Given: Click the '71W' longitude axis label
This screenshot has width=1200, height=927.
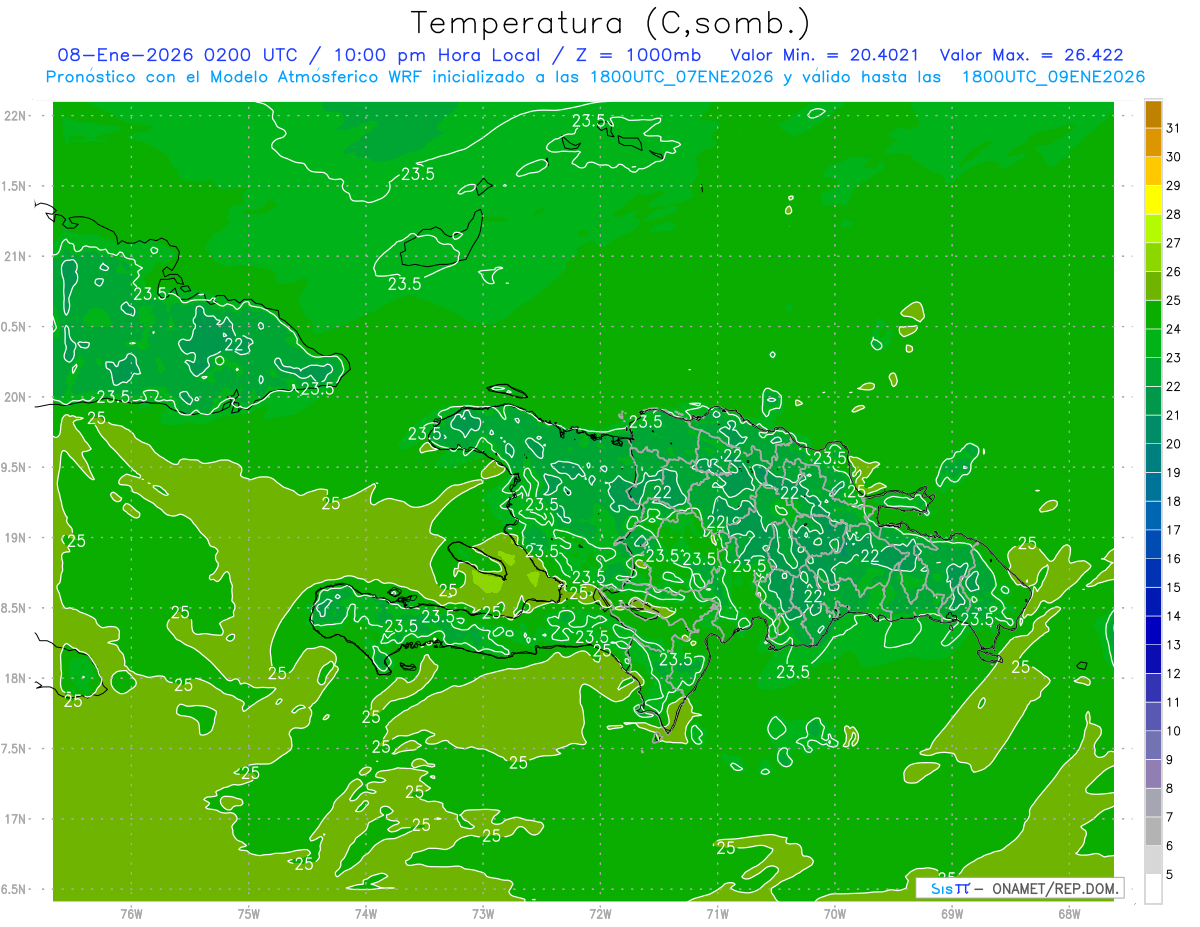Looking at the screenshot, I should tap(717, 915).
